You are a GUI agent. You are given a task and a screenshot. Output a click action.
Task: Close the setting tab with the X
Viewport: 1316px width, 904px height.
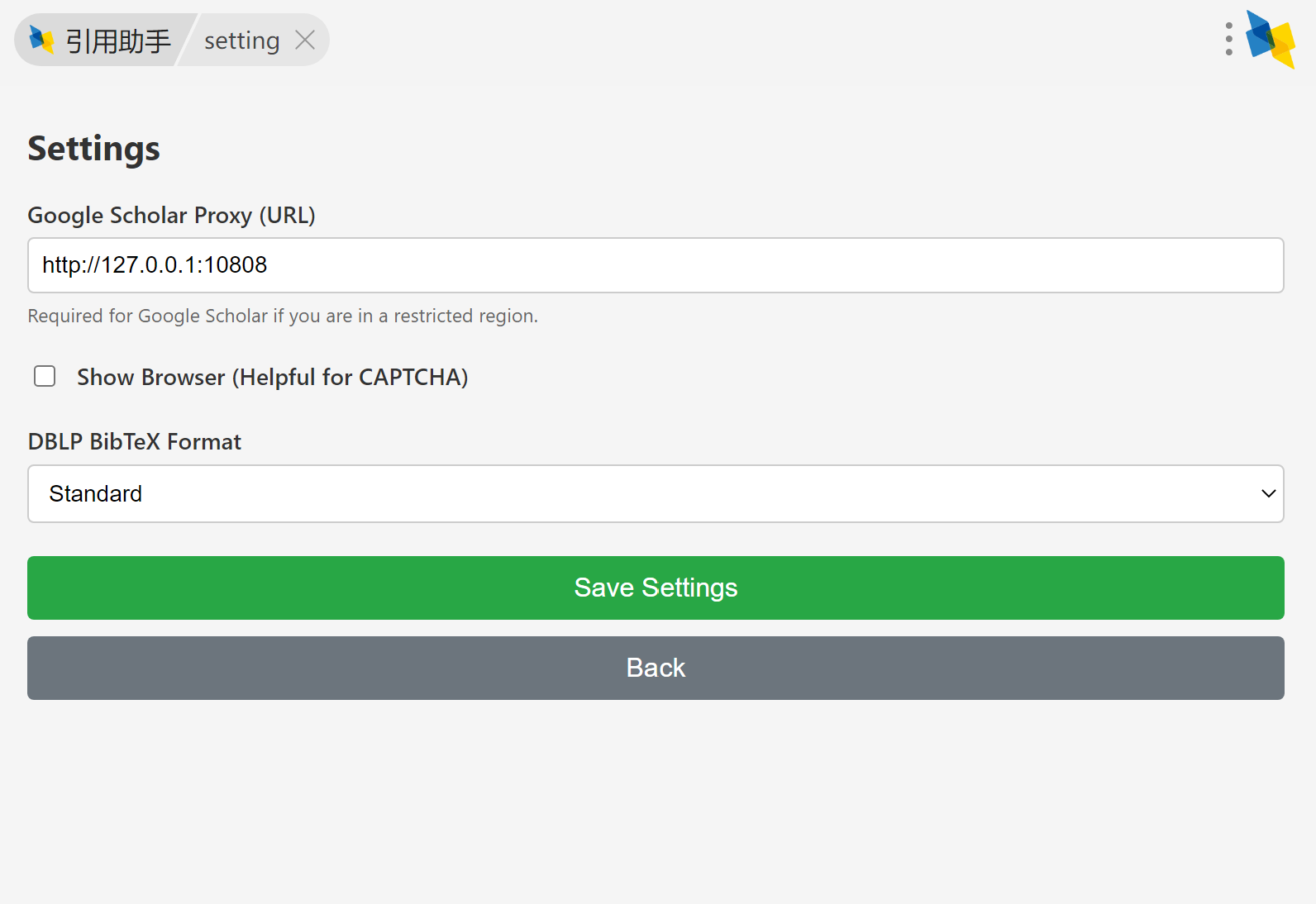[305, 40]
